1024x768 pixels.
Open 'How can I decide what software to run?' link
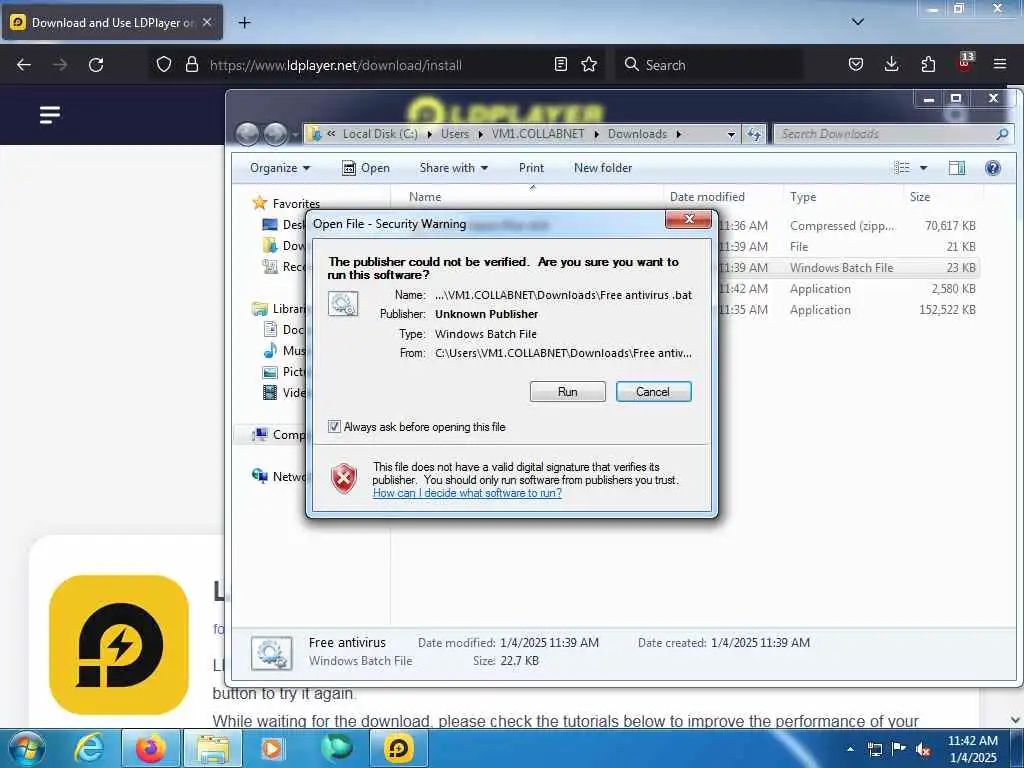click(467, 493)
